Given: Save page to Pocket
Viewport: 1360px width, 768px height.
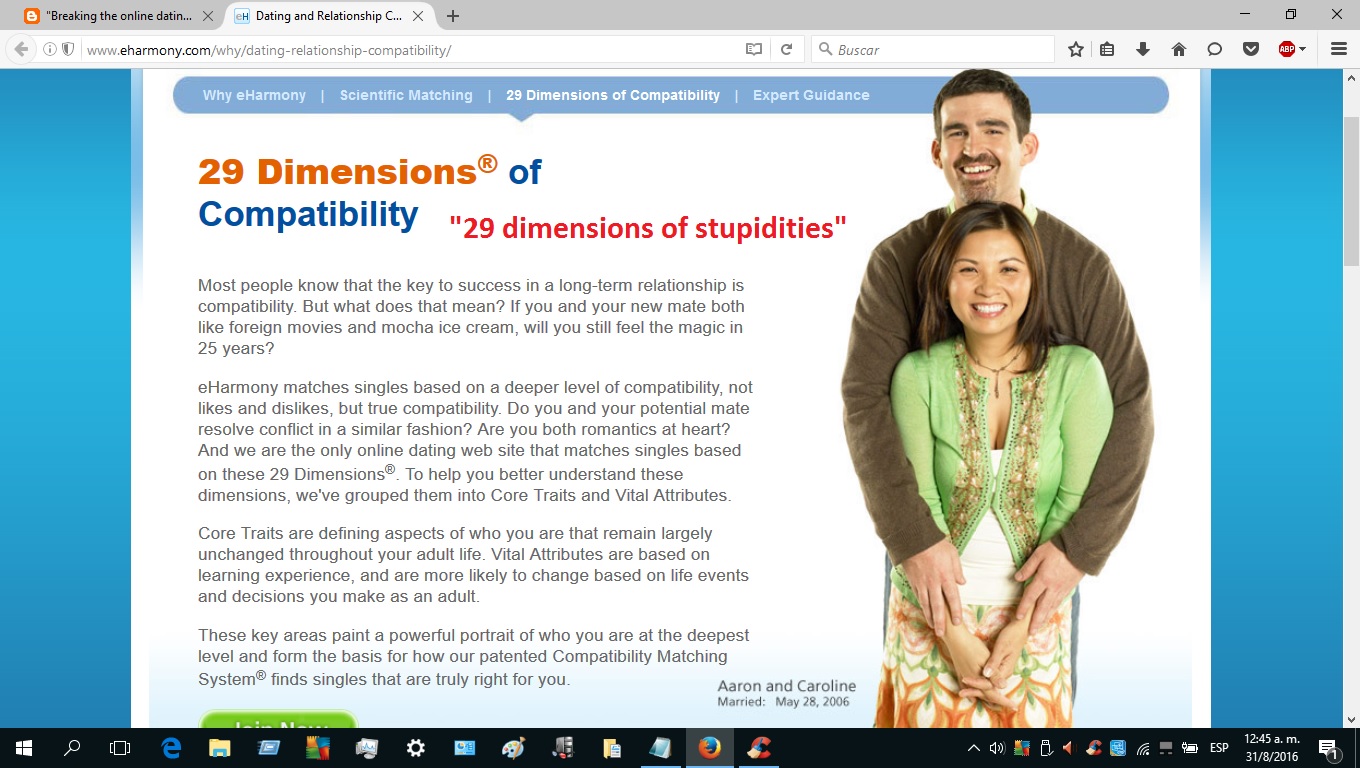Looking at the screenshot, I should (1251, 49).
